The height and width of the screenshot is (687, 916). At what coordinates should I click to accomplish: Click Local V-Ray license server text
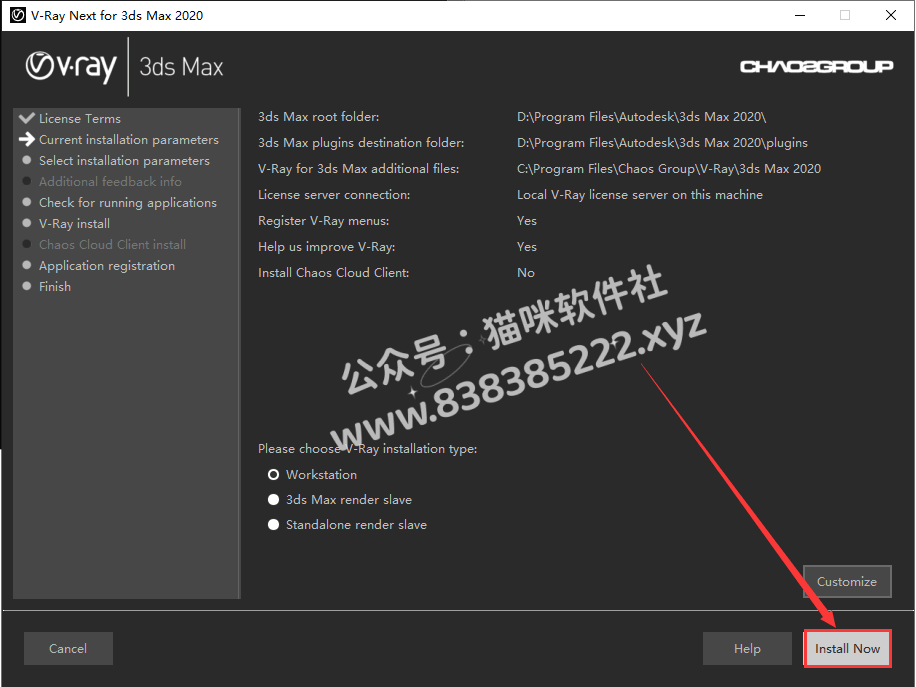pyautogui.click(x=640, y=195)
